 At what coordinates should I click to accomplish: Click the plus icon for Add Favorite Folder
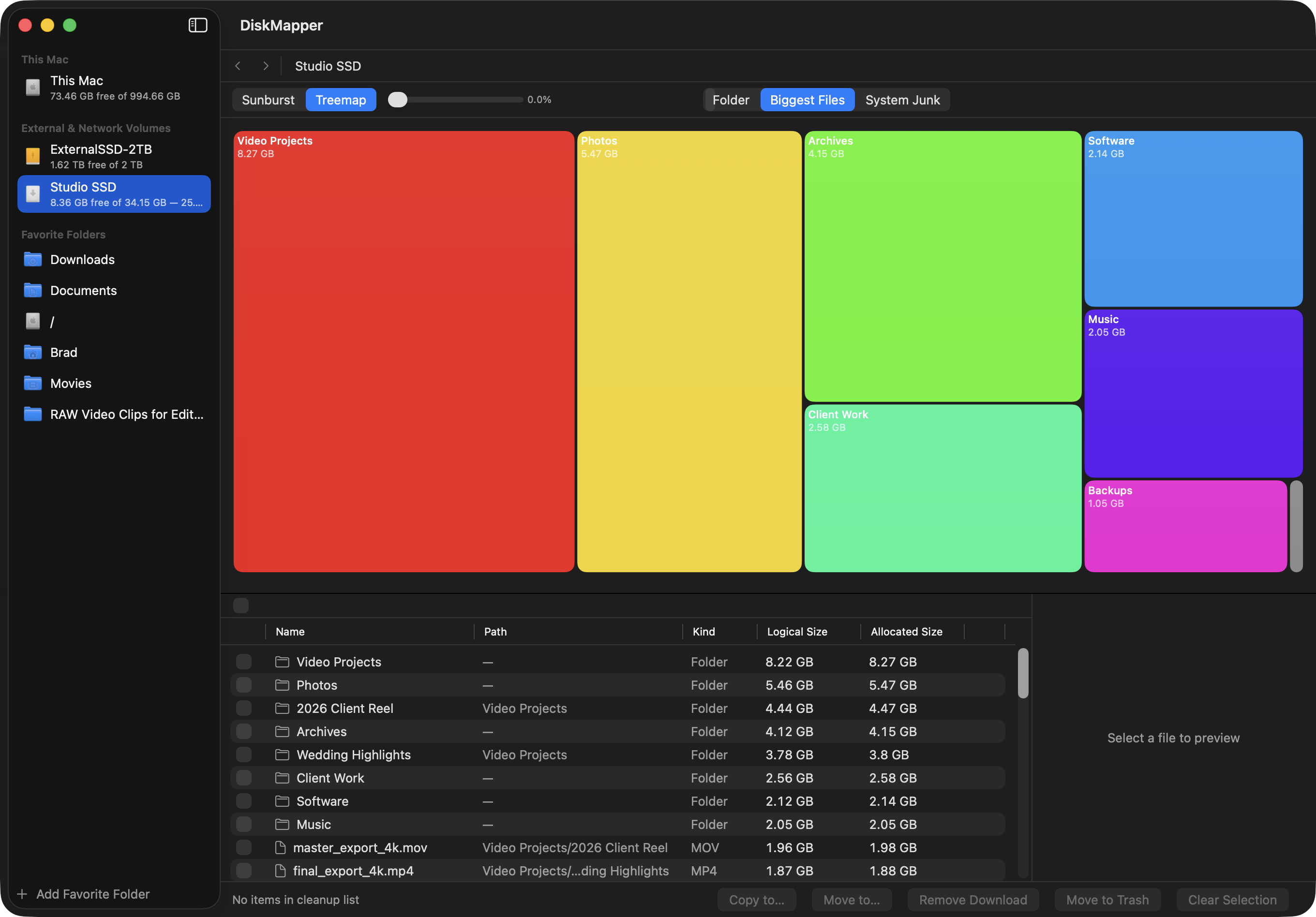tap(22, 894)
